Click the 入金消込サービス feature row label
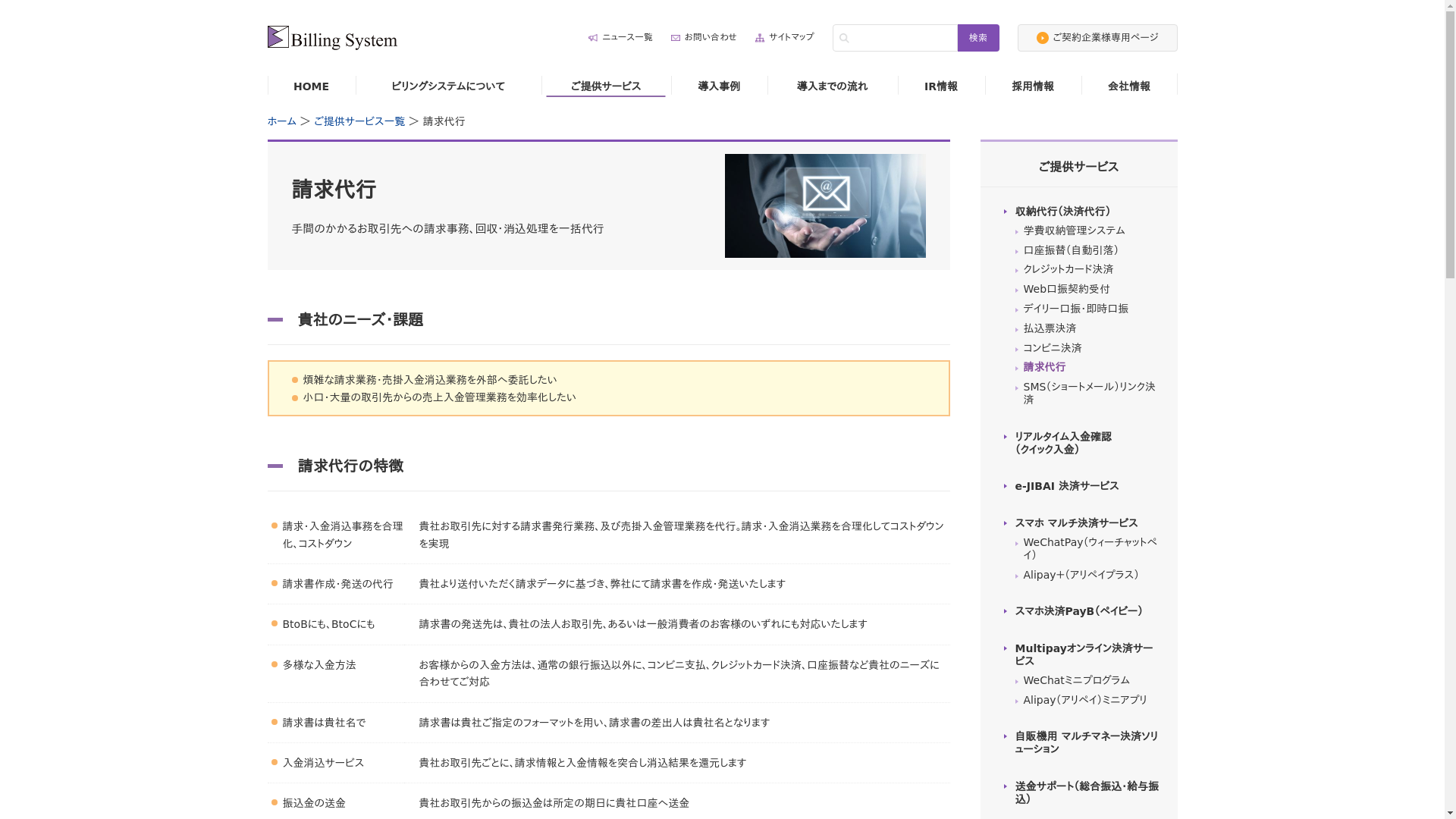1456x819 pixels. pyautogui.click(x=323, y=763)
